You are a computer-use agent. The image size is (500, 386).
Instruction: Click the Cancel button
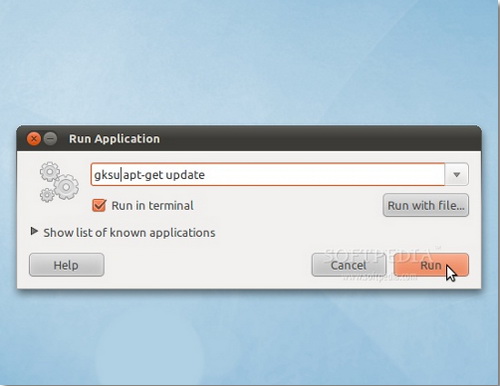[x=349, y=265]
